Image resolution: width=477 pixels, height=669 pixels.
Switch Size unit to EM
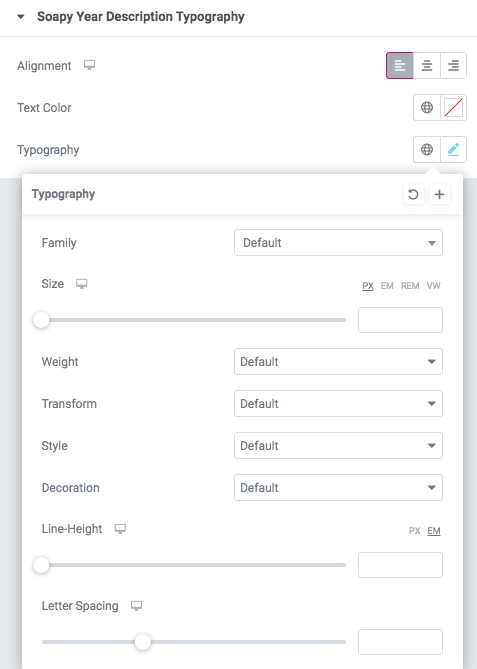(387, 286)
